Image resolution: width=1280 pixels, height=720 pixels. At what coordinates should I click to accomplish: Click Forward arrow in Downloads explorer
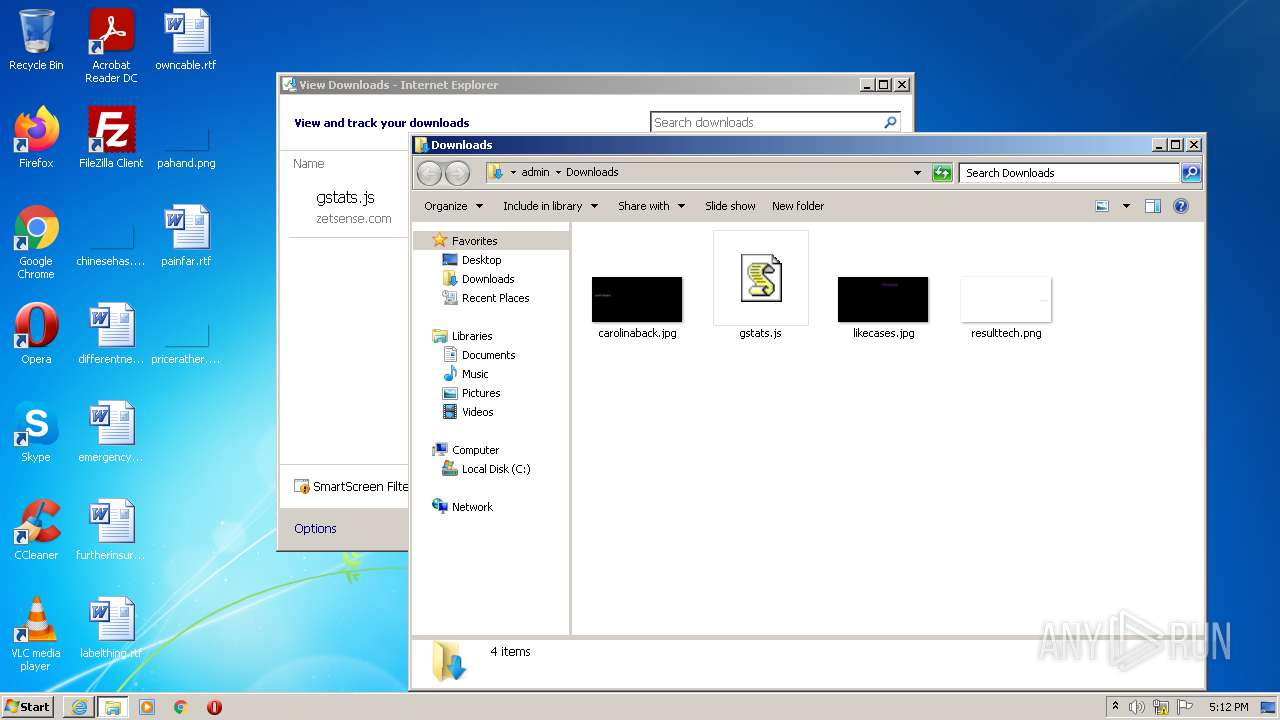457,173
